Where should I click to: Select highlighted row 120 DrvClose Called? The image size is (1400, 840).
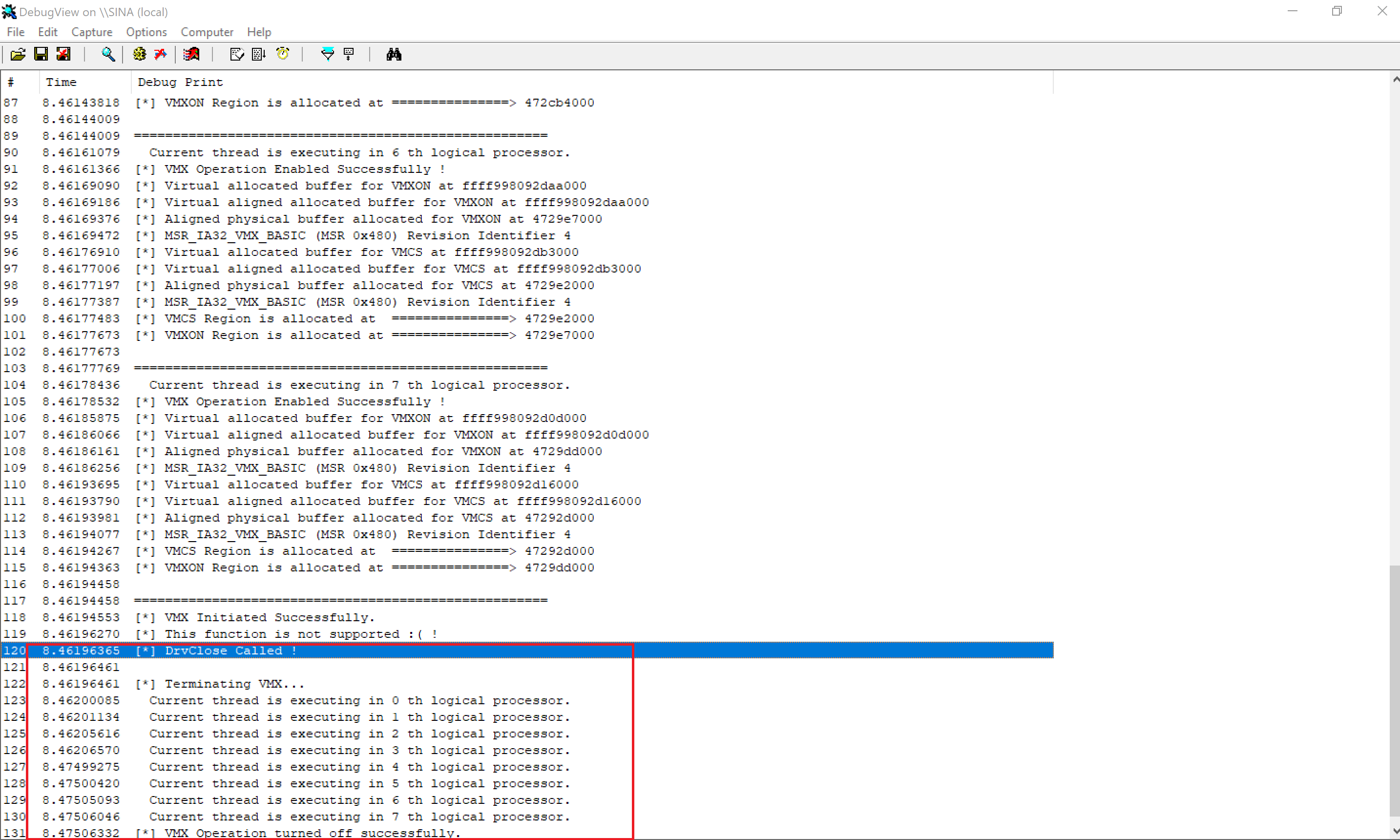pos(527,651)
